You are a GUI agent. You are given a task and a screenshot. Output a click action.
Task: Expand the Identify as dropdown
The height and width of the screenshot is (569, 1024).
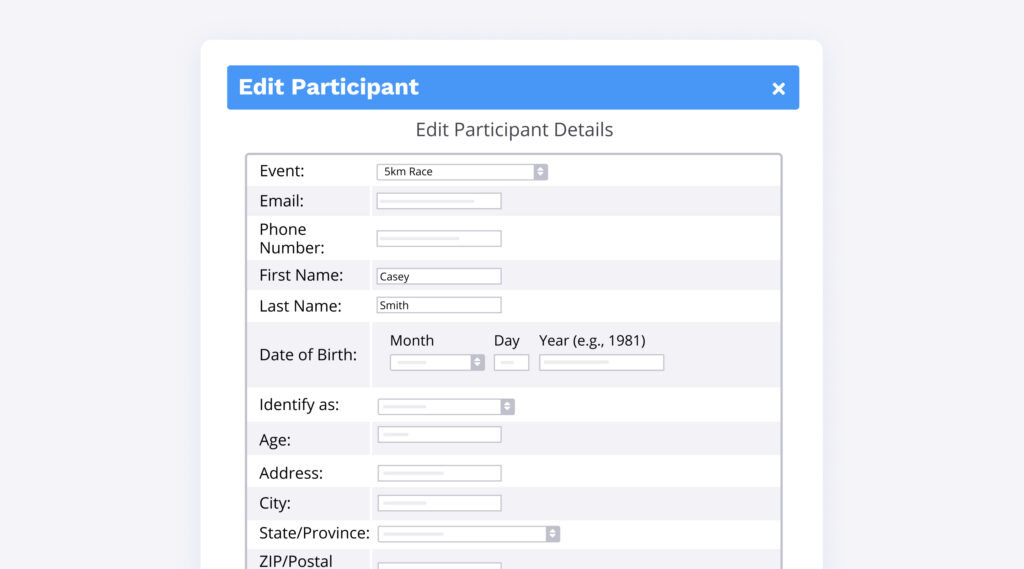(x=438, y=406)
